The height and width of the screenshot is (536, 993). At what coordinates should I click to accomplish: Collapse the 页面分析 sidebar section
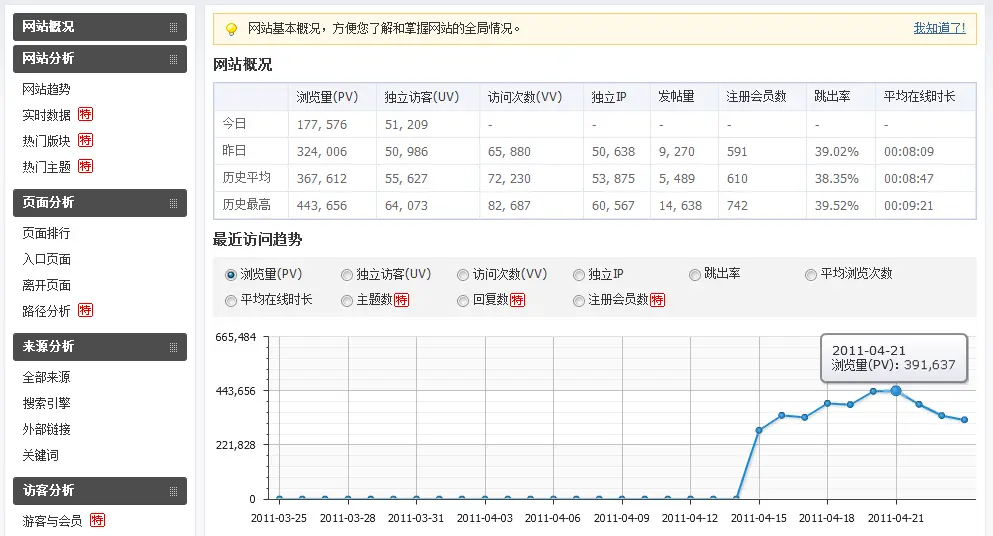174,203
